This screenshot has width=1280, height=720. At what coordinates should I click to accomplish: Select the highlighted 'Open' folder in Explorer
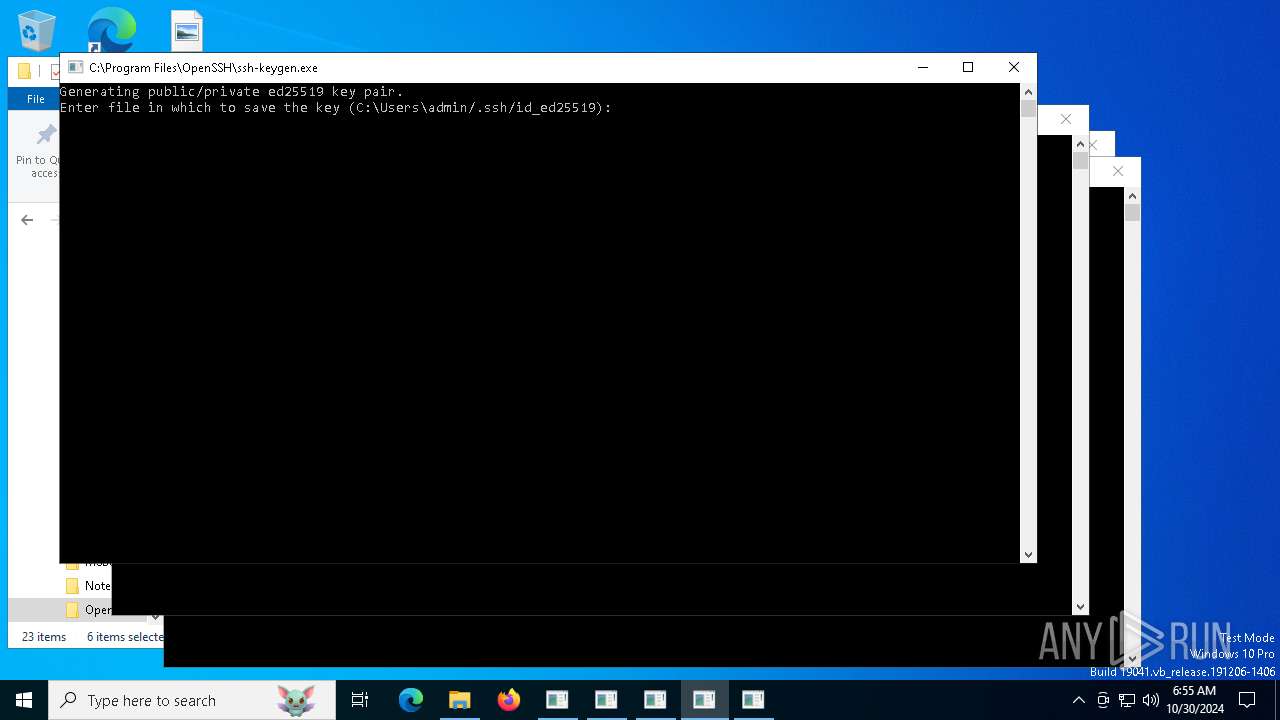click(88, 610)
